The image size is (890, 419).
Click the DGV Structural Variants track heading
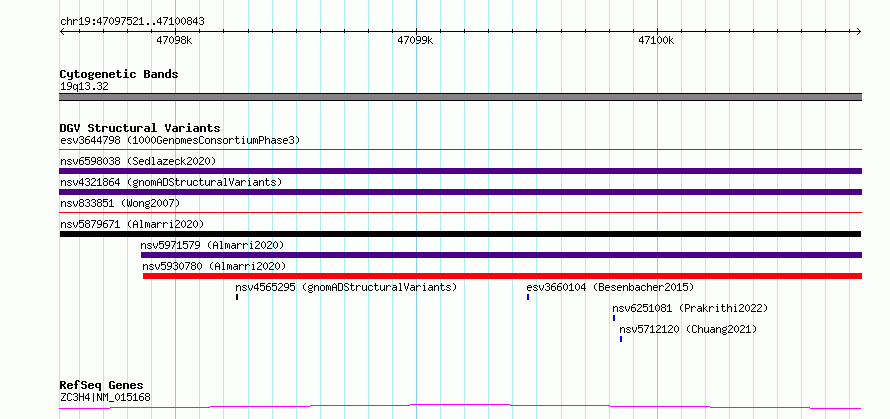click(140, 128)
